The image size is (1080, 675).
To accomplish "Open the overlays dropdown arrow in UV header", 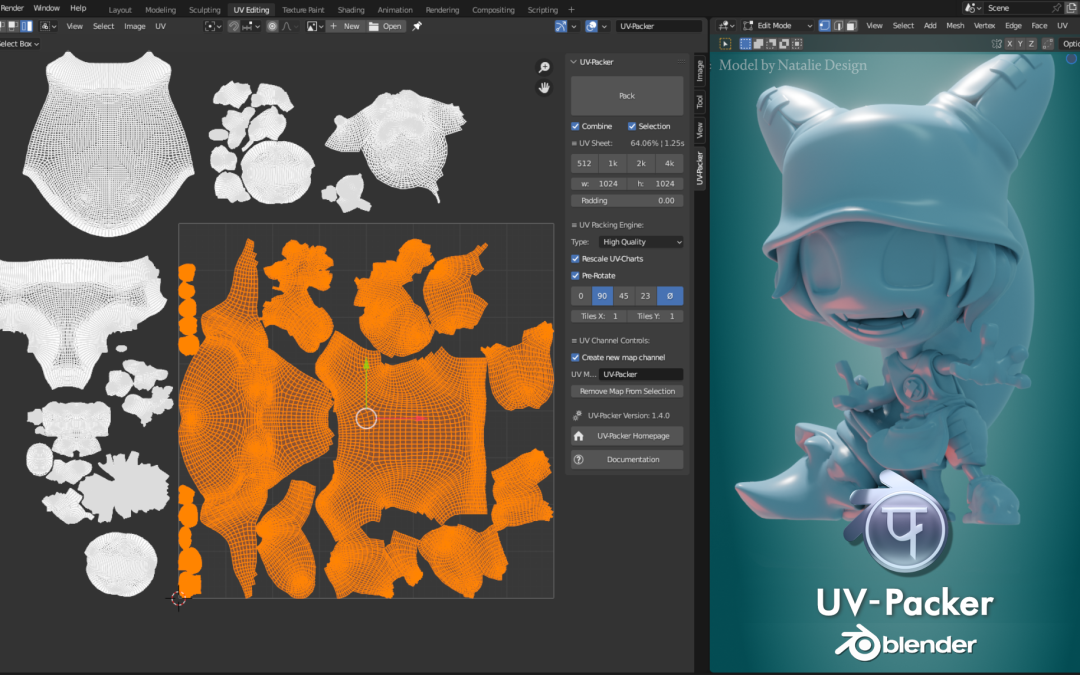I will pos(604,26).
